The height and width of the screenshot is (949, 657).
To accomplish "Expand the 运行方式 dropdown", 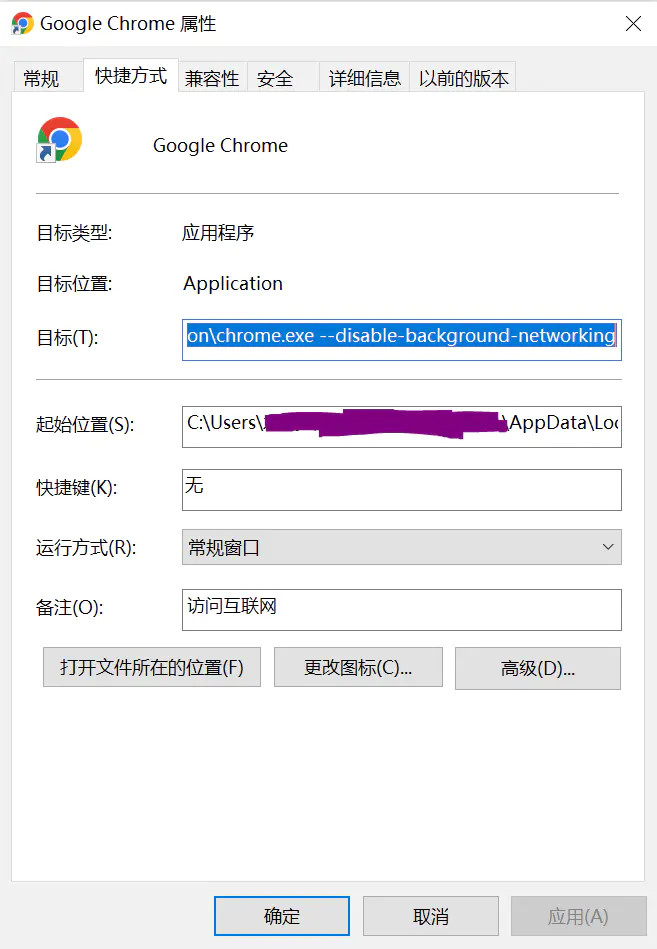I will [401, 547].
